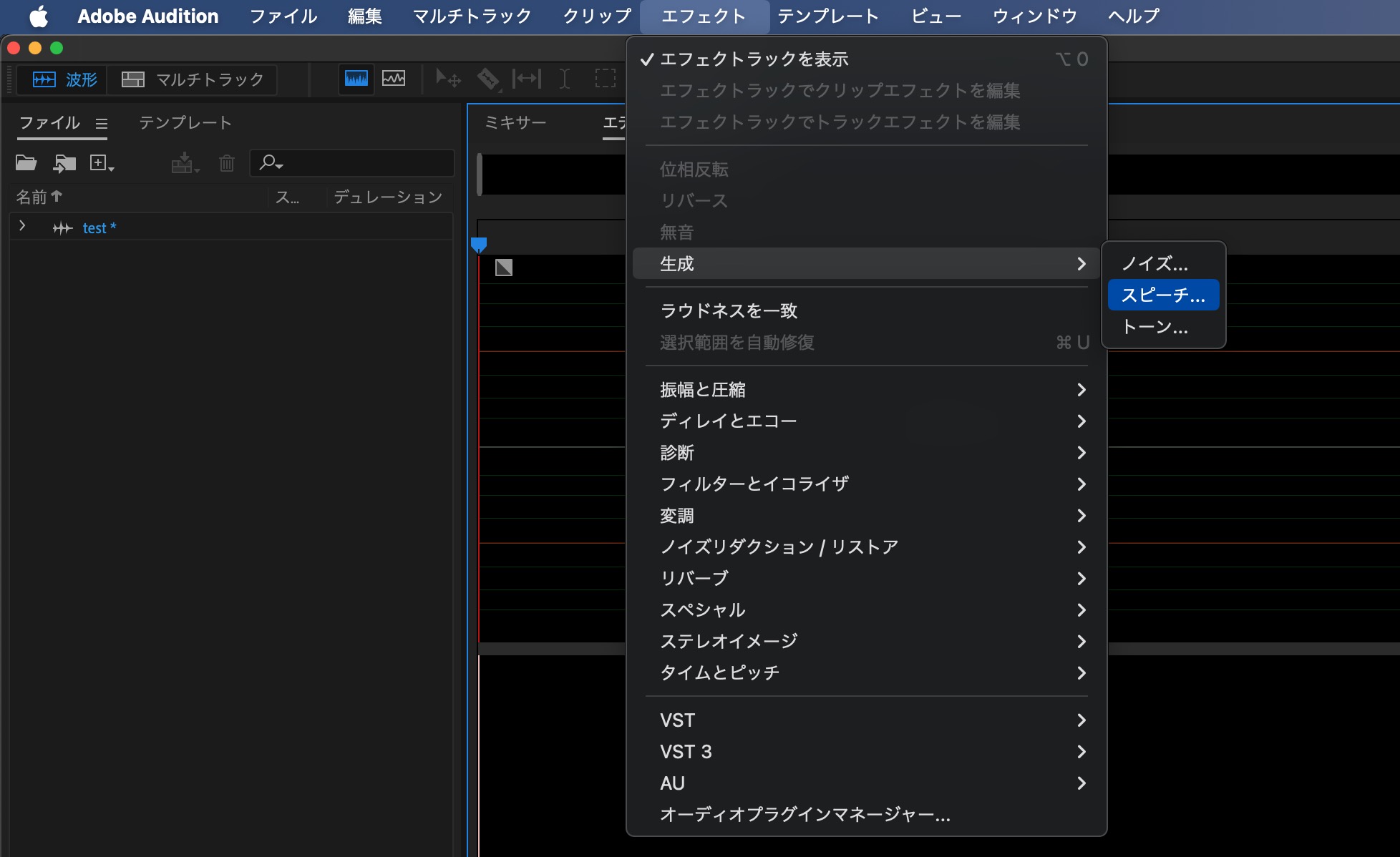Screen dimensions: 1400x857
Task: Open Audio Plug-In Manager (オーディオプラグインマネージャー...)
Action: 866,815
